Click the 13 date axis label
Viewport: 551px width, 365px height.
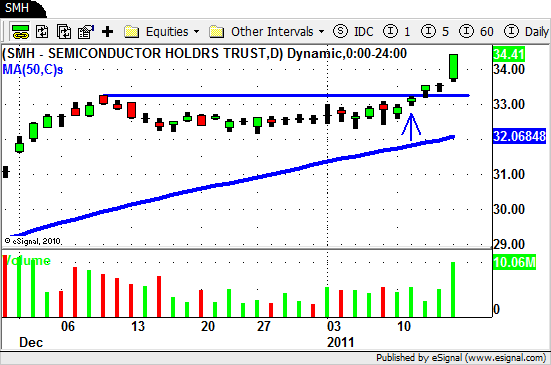pyautogui.click(x=138, y=326)
